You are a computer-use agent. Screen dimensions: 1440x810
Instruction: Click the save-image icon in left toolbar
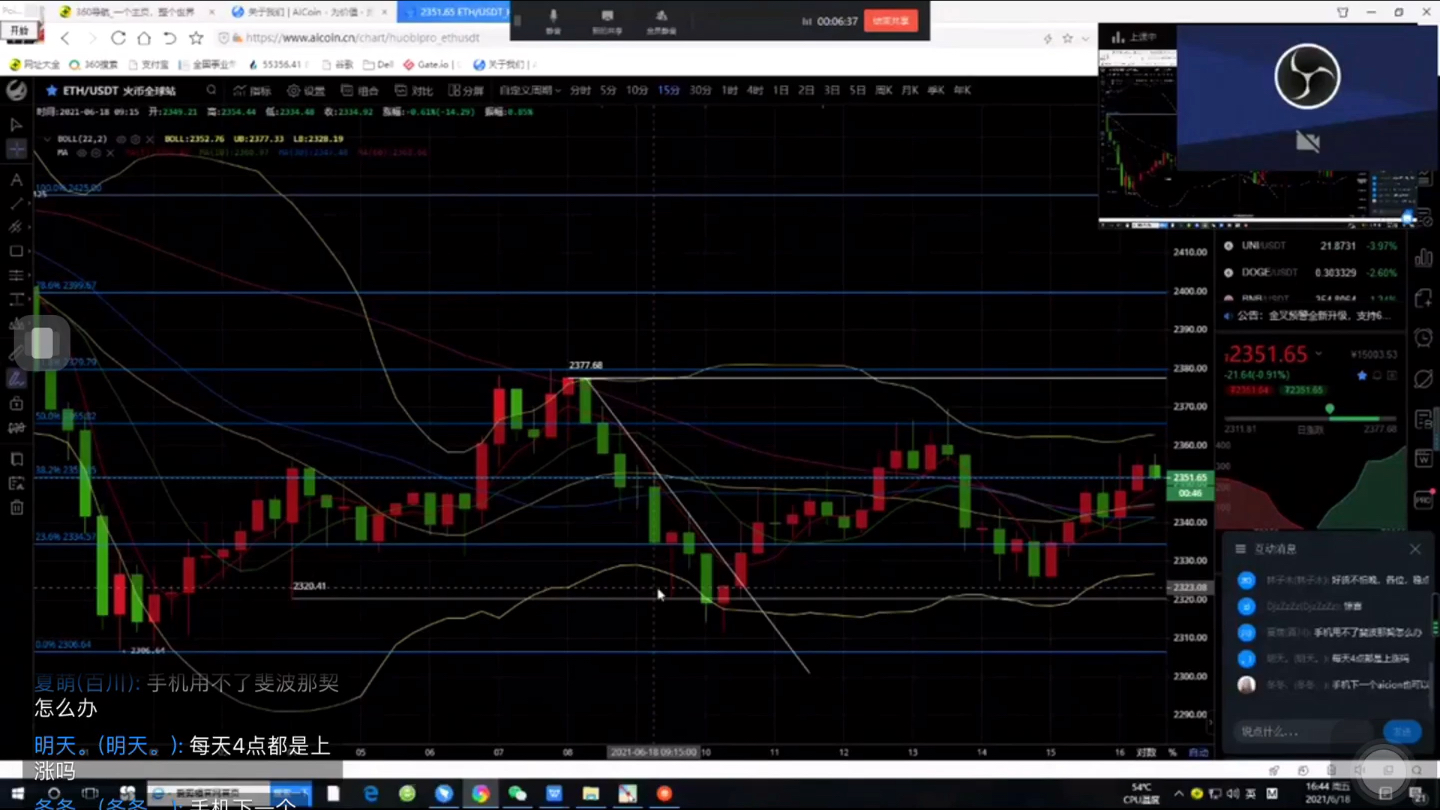(16, 484)
